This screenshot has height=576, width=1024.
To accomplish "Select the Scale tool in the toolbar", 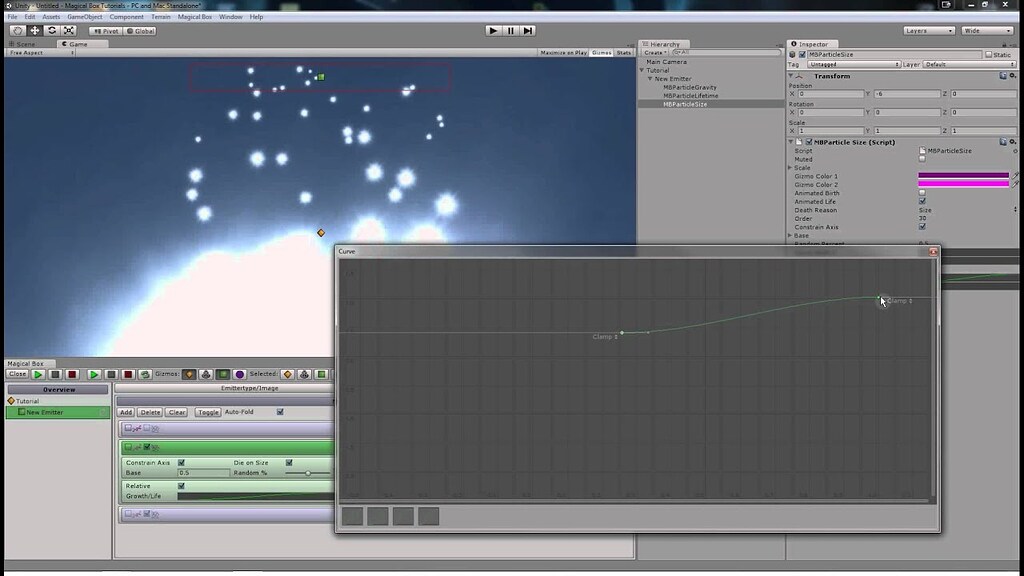I will pyautogui.click(x=68, y=30).
